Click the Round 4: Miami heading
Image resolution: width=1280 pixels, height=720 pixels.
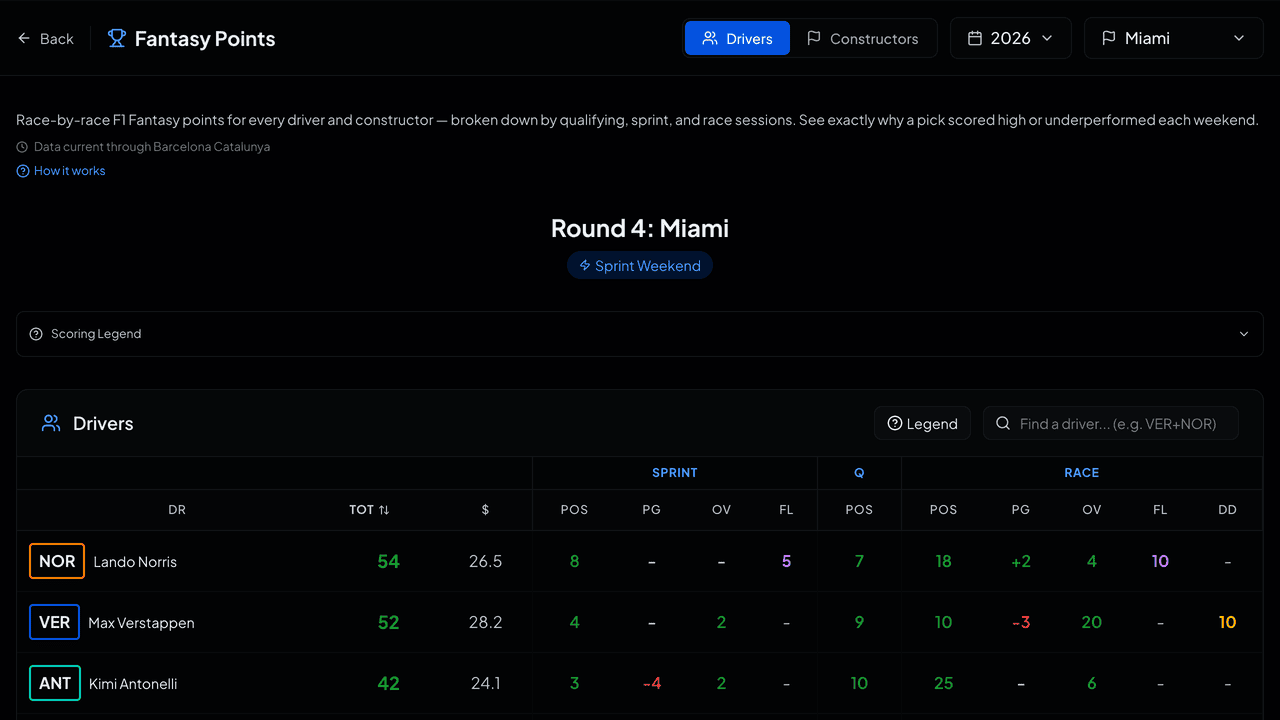tap(640, 228)
